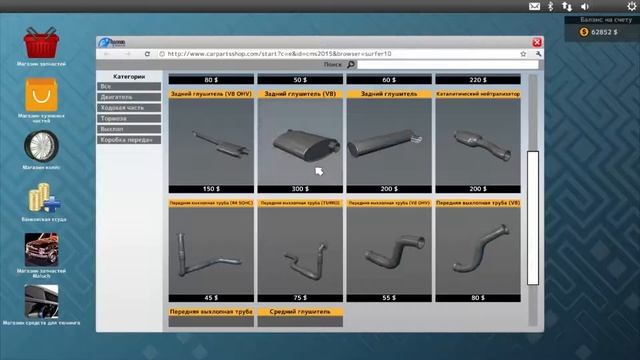640x360 pixels.
Task: Open the Магазин кузовных частей orange bag icon
Action: 41,95
